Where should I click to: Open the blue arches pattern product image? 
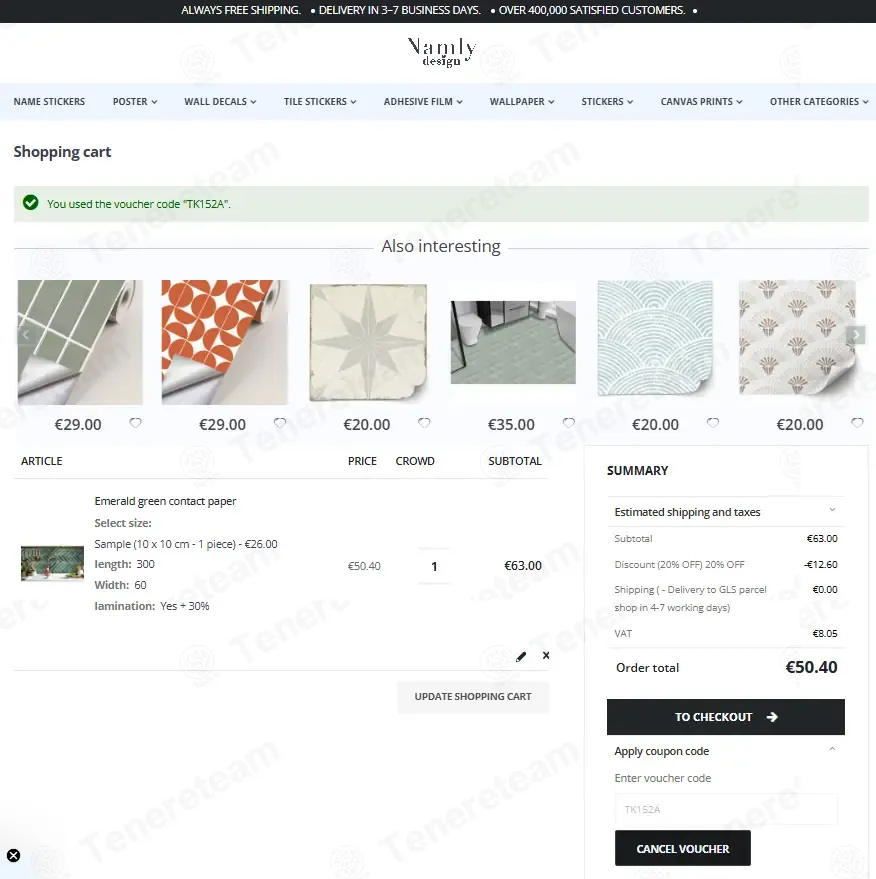pyautogui.click(x=656, y=338)
